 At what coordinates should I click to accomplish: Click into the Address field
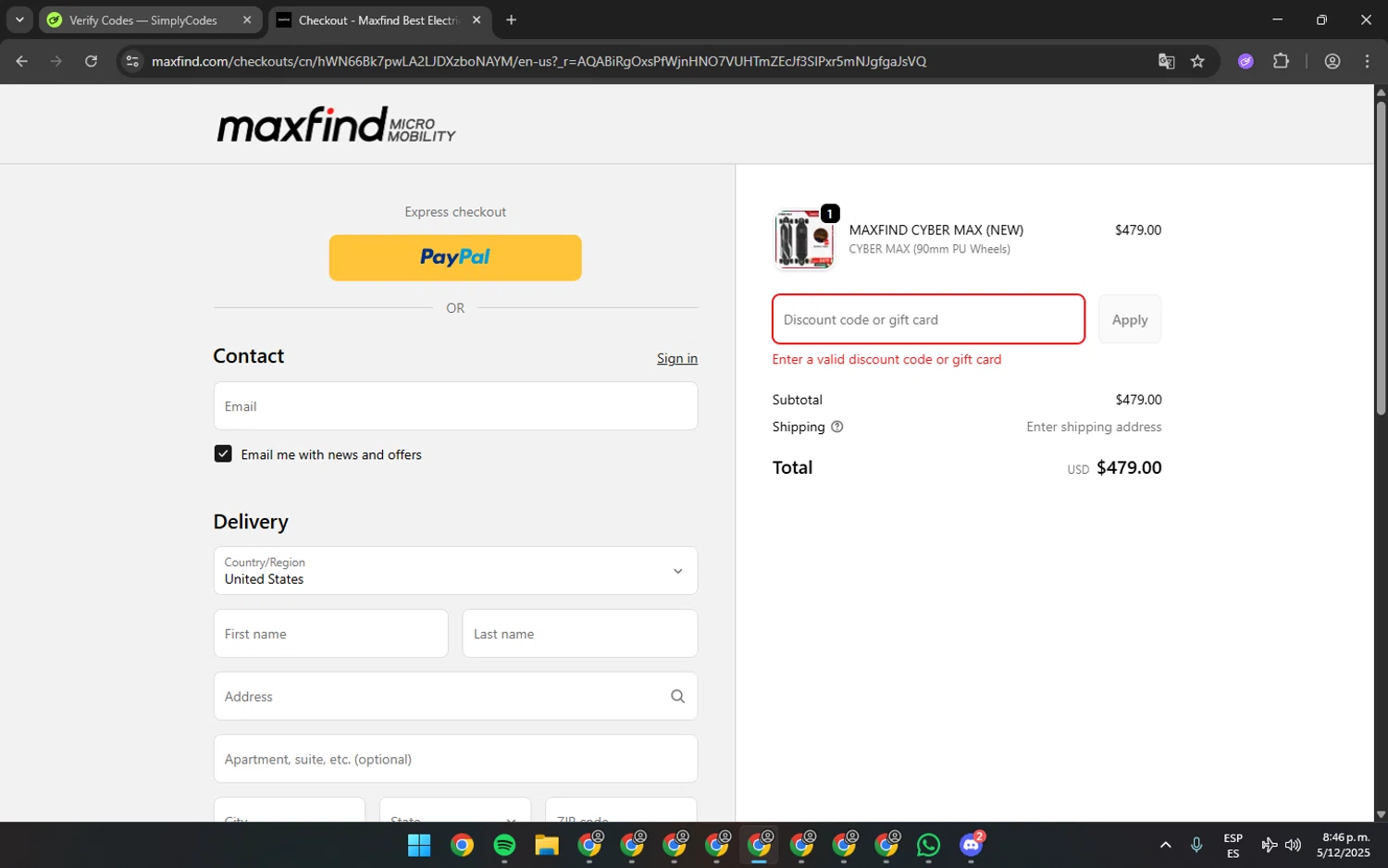point(455,696)
